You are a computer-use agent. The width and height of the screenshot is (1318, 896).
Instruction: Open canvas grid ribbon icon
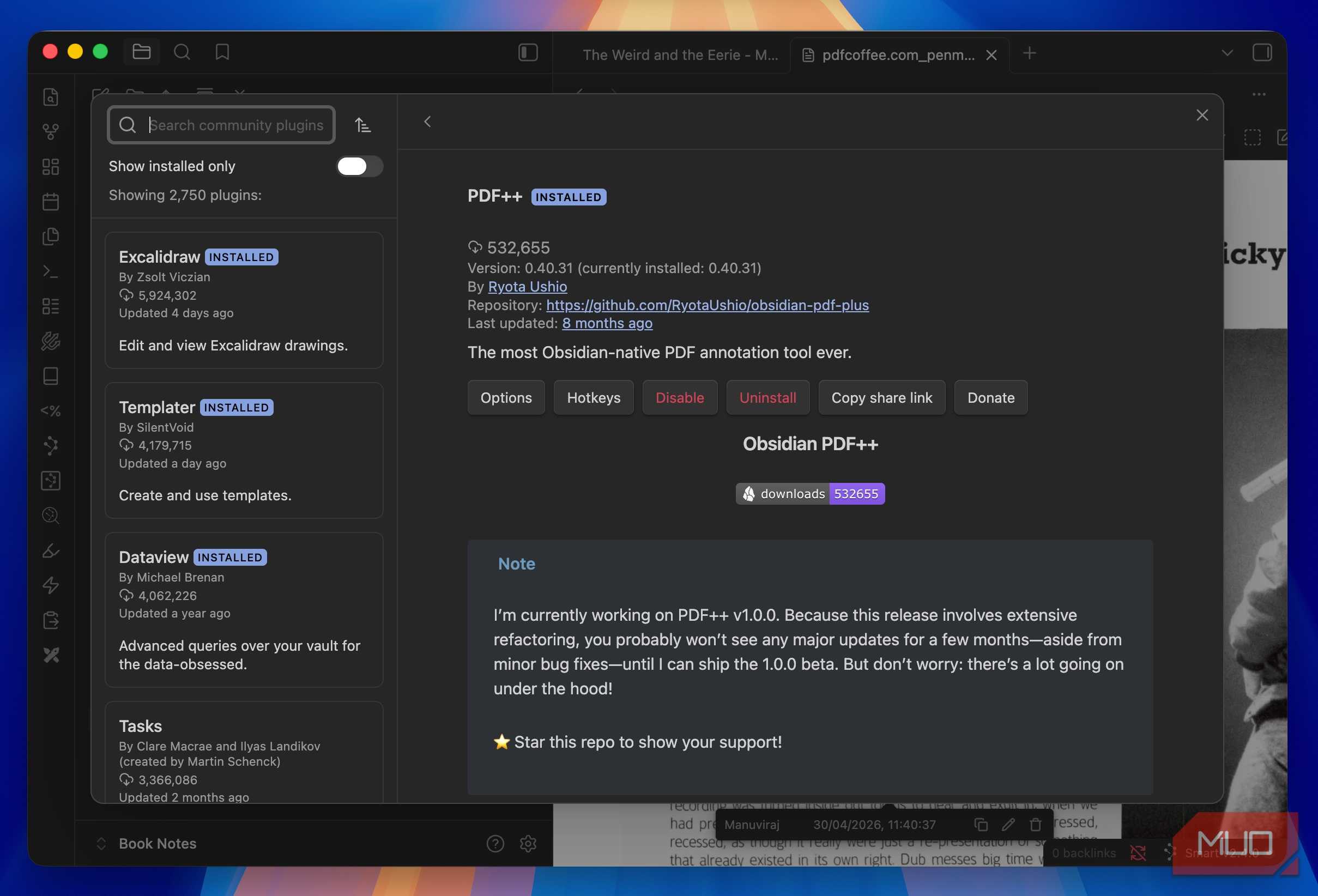pyautogui.click(x=51, y=167)
